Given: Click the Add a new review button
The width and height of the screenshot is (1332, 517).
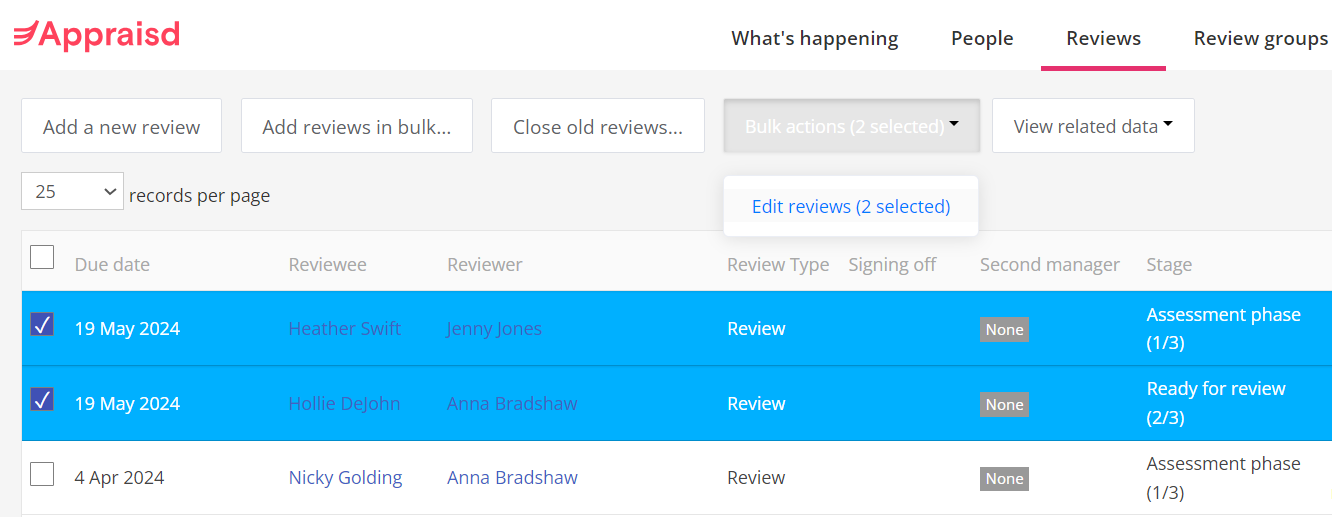Looking at the screenshot, I should coord(121,126).
